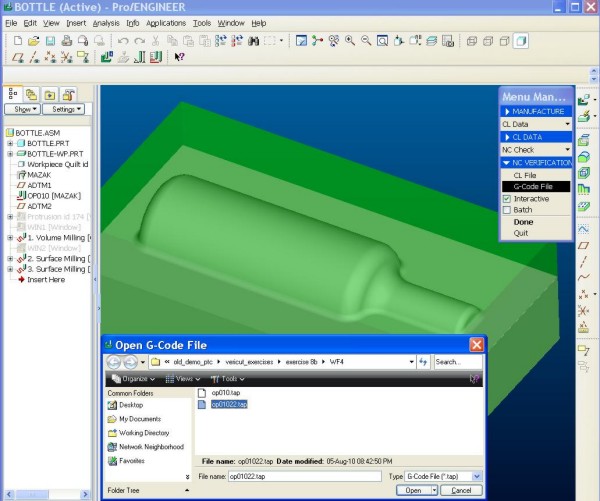
Task: Click the Cut scissors icon
Action: [155, 41]
